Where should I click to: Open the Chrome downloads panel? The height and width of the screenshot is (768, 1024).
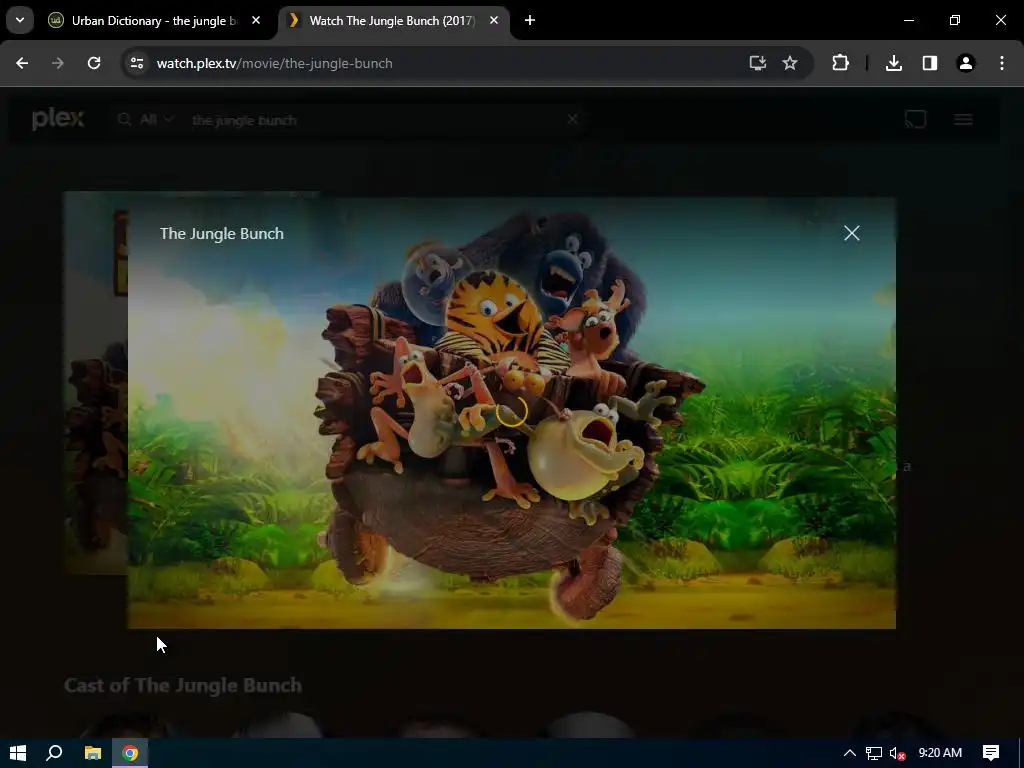pyautogui.click(x=894, y=63)
